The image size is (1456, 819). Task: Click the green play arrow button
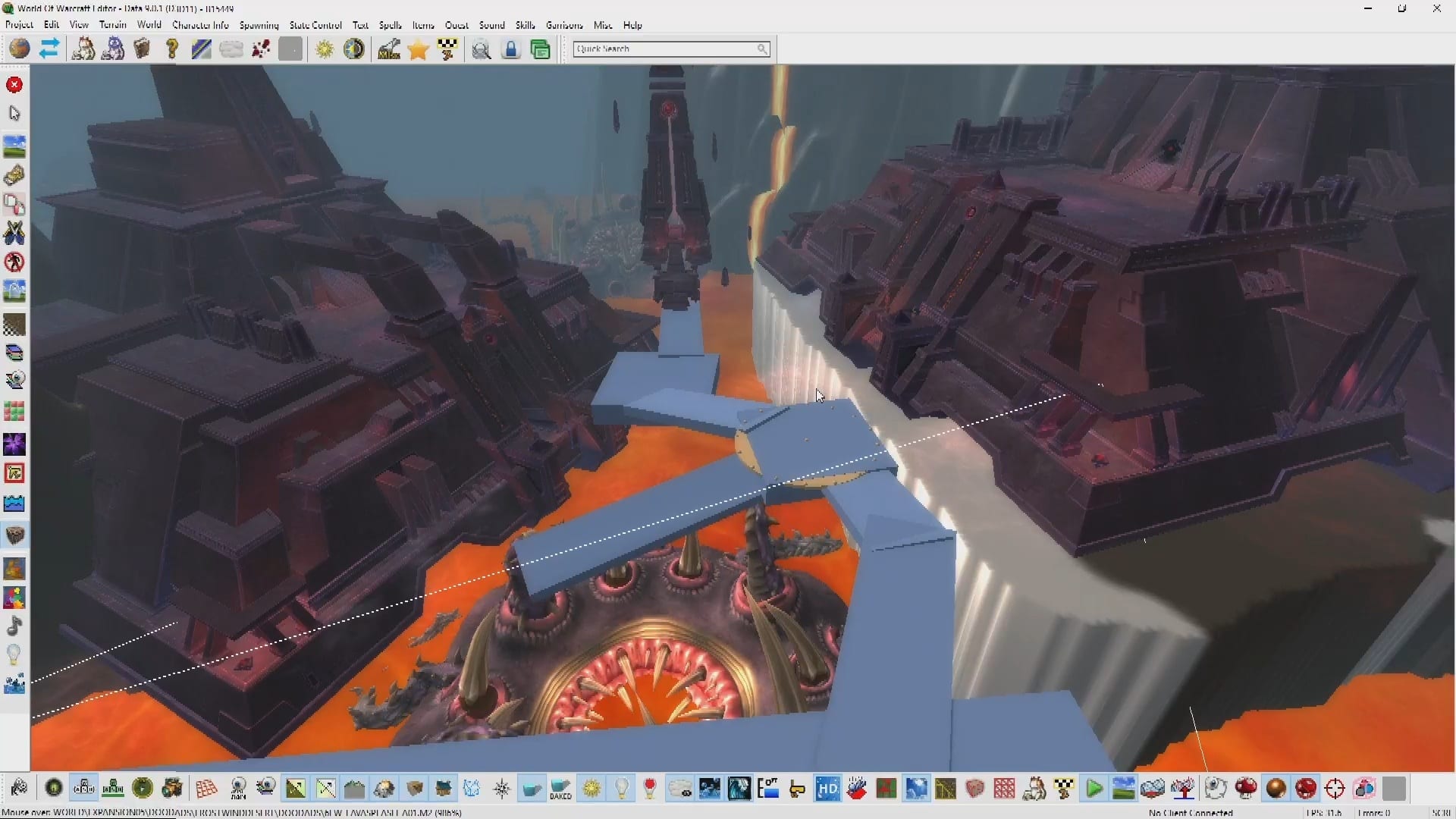(x=1094, y=789)
